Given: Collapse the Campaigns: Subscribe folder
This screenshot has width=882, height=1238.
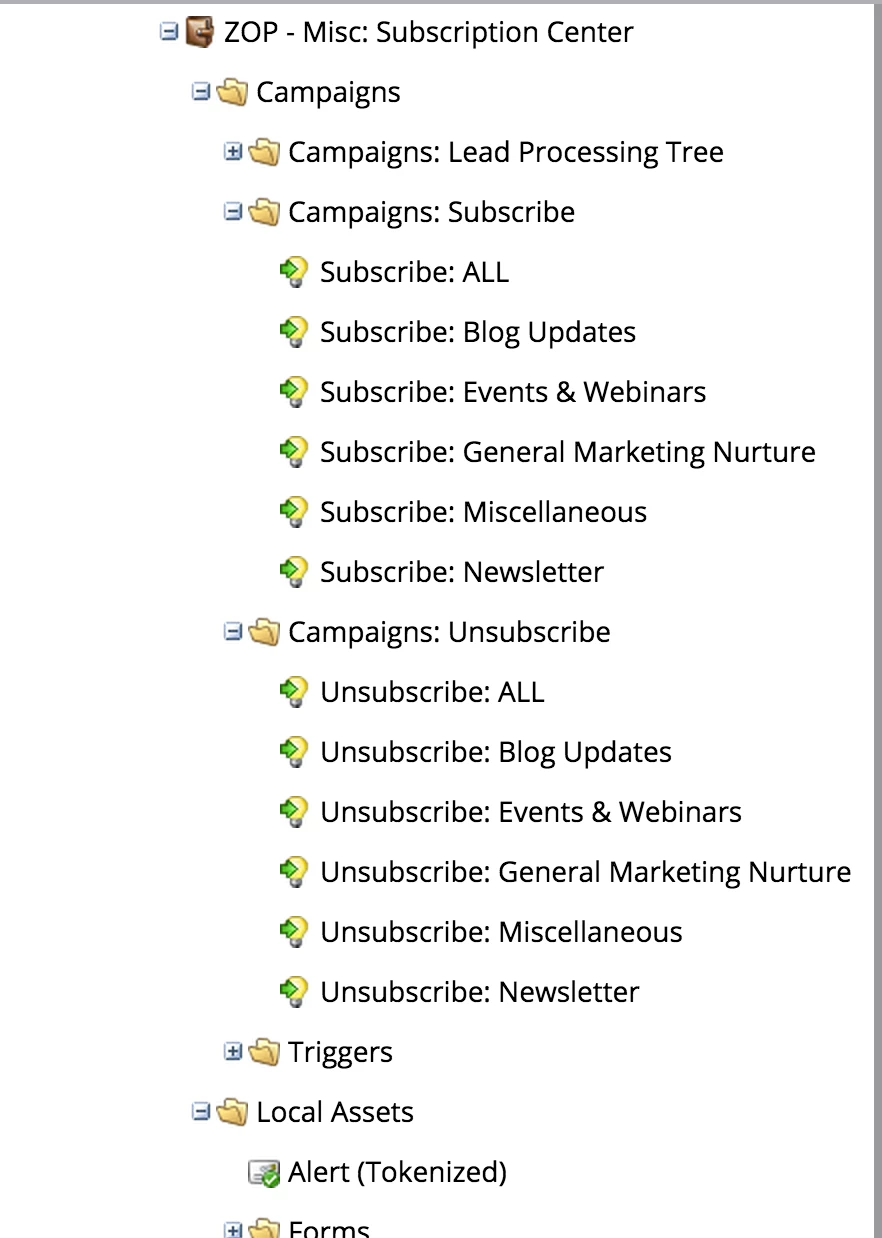Looking at the screenshot, I should (x=233, y=212).
